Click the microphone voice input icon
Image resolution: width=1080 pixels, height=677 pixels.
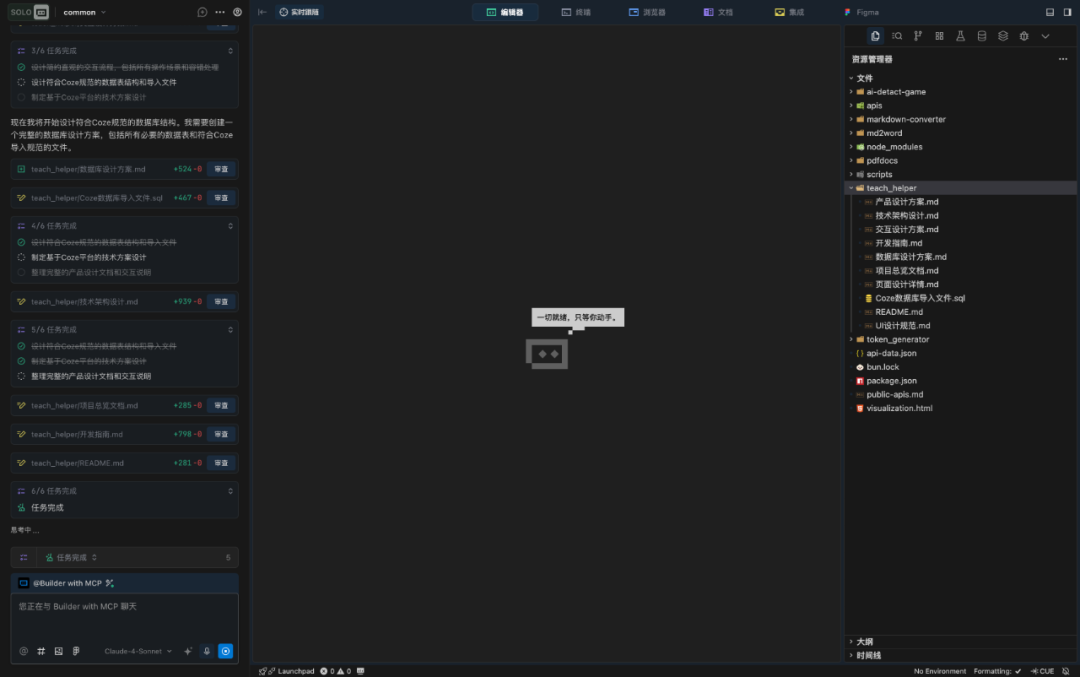tap(207, 651)
